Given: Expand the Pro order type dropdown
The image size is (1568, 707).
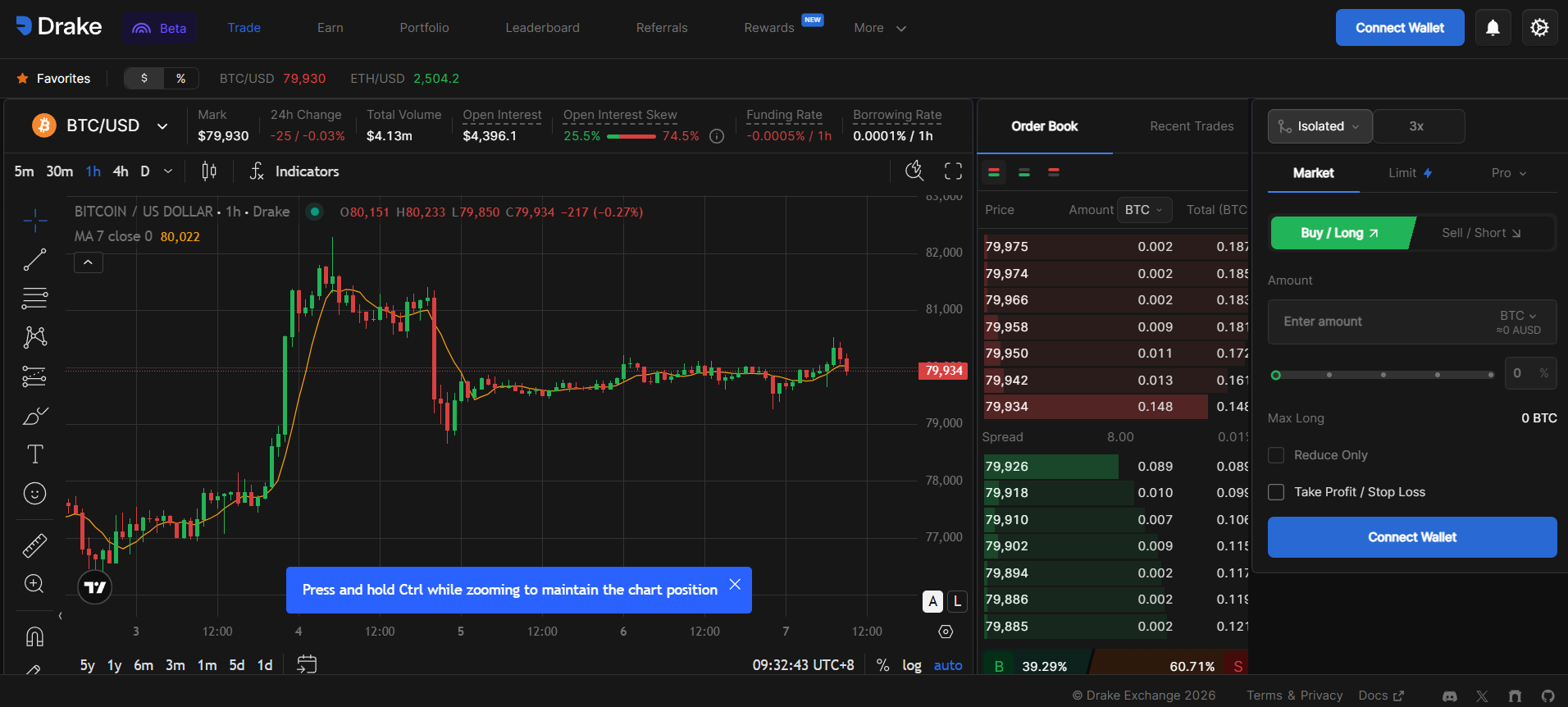Looking at the screenshot, I should 1509,173.
